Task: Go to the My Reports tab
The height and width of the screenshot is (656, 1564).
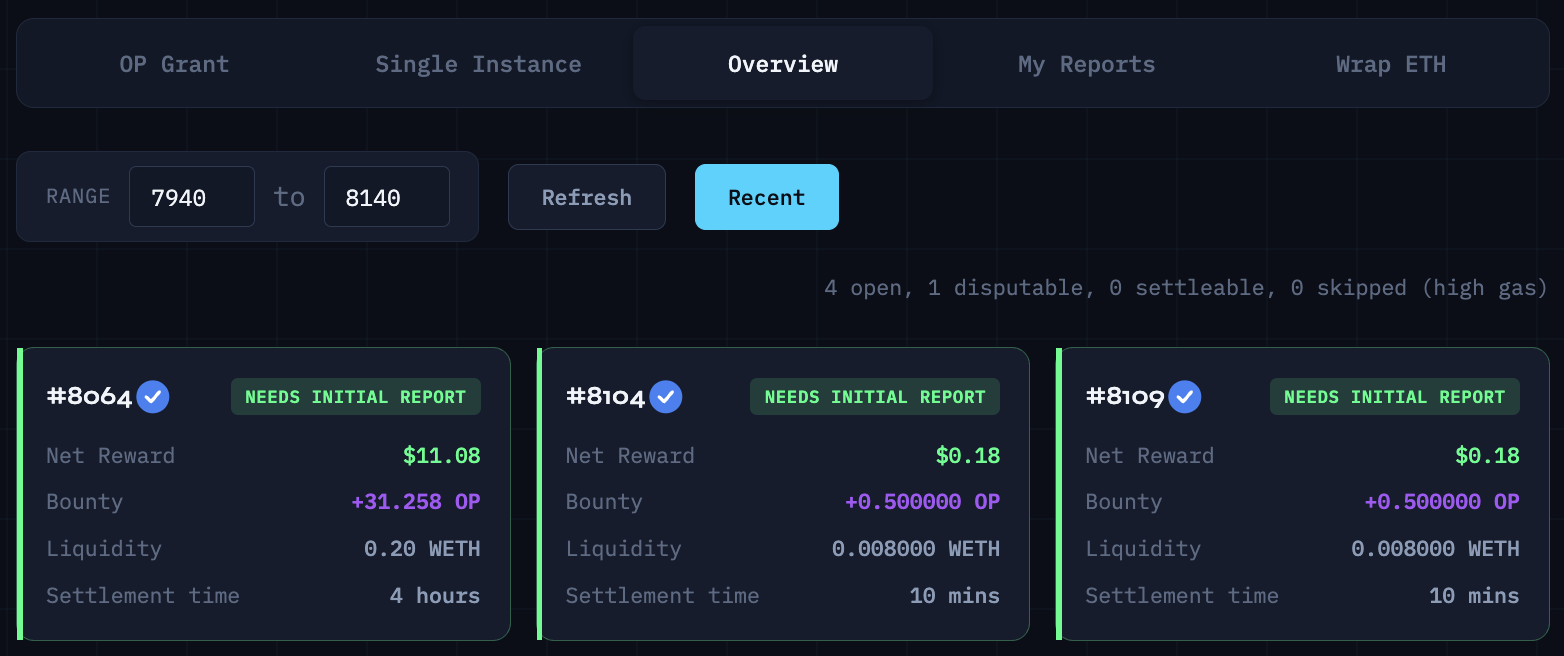Action: coord(1086,64)
